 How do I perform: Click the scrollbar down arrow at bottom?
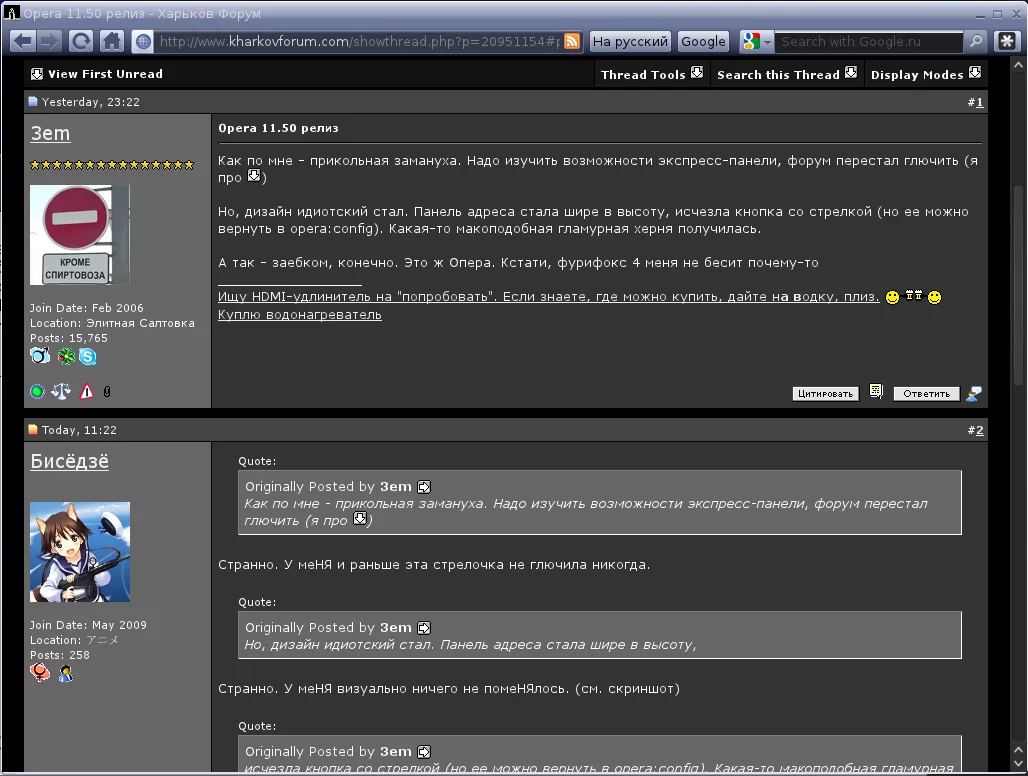pos(1018,764)
